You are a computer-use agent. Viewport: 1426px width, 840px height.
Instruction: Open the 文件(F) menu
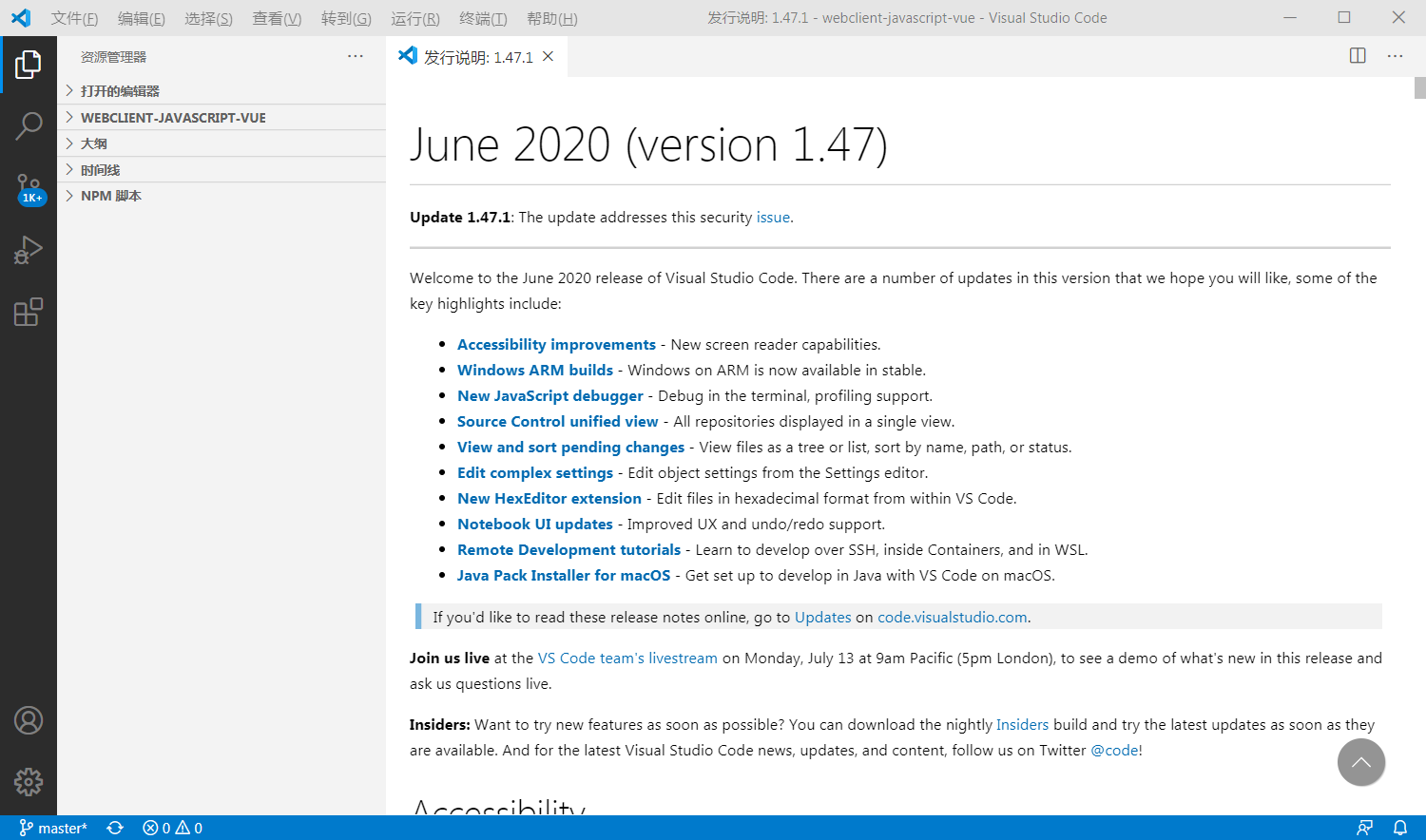(x=75, y=18)
